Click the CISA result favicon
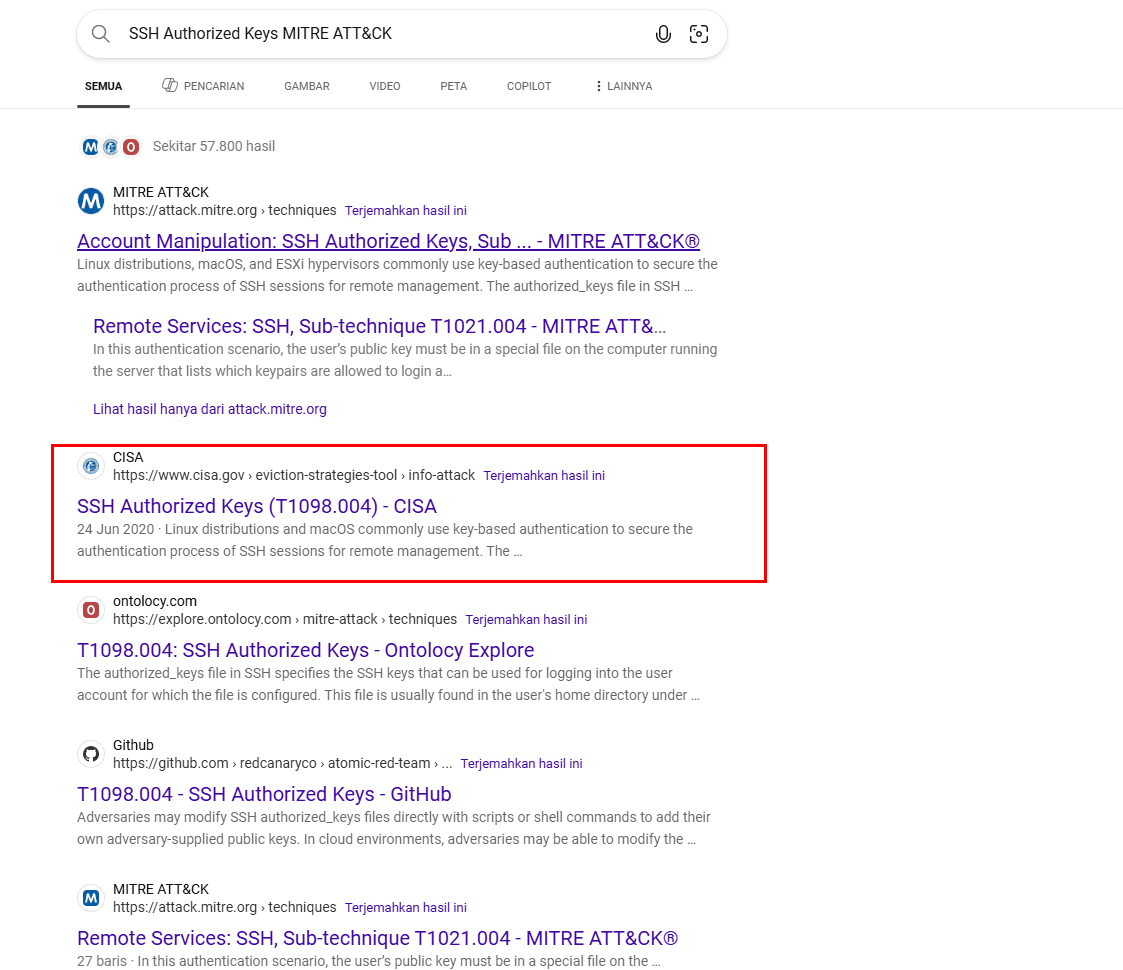The height and width of the screenshot is (970, 1123). tap(91, 466)
